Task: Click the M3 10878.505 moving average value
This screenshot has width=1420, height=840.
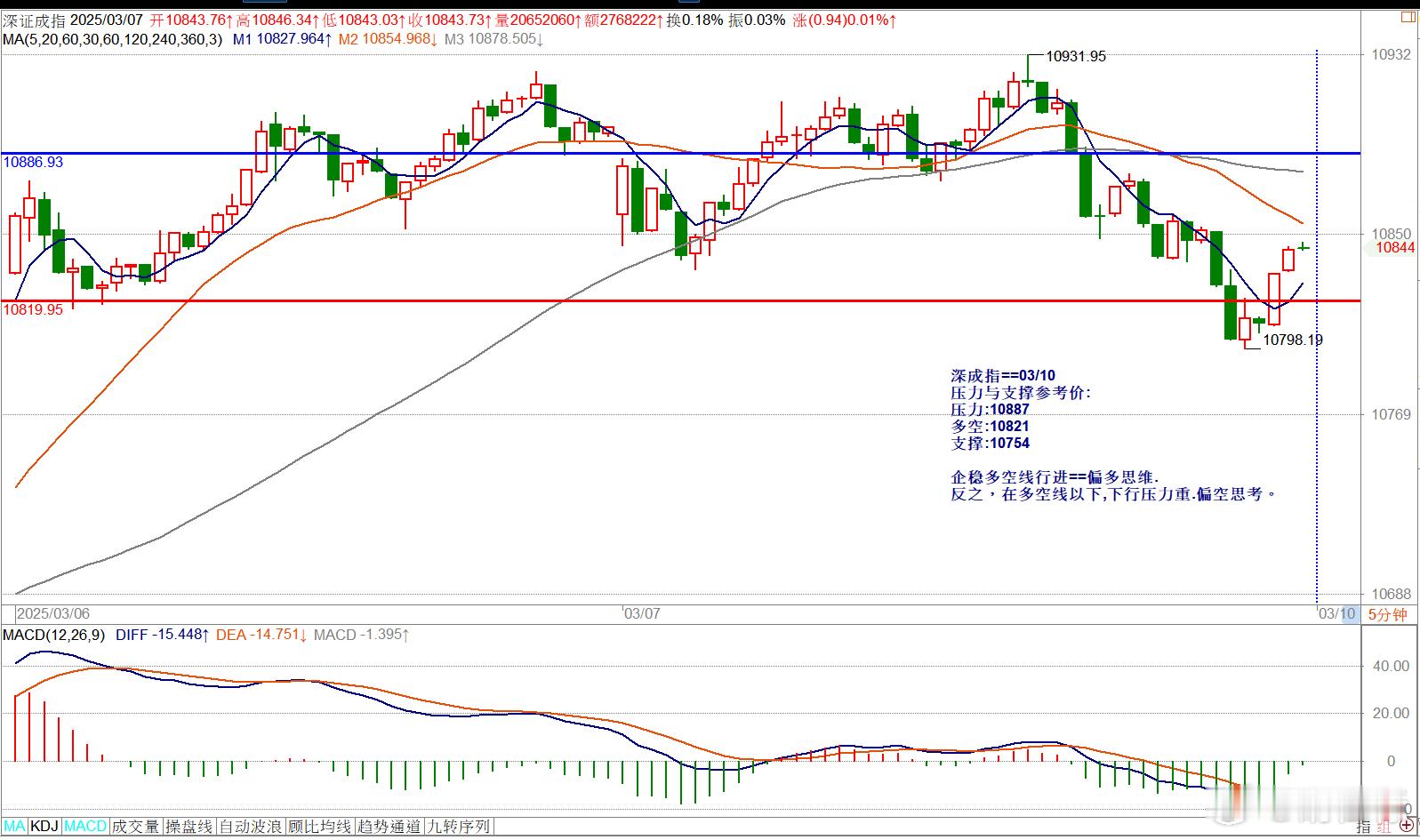Action: pyautogui.click(x=493, y=39)
